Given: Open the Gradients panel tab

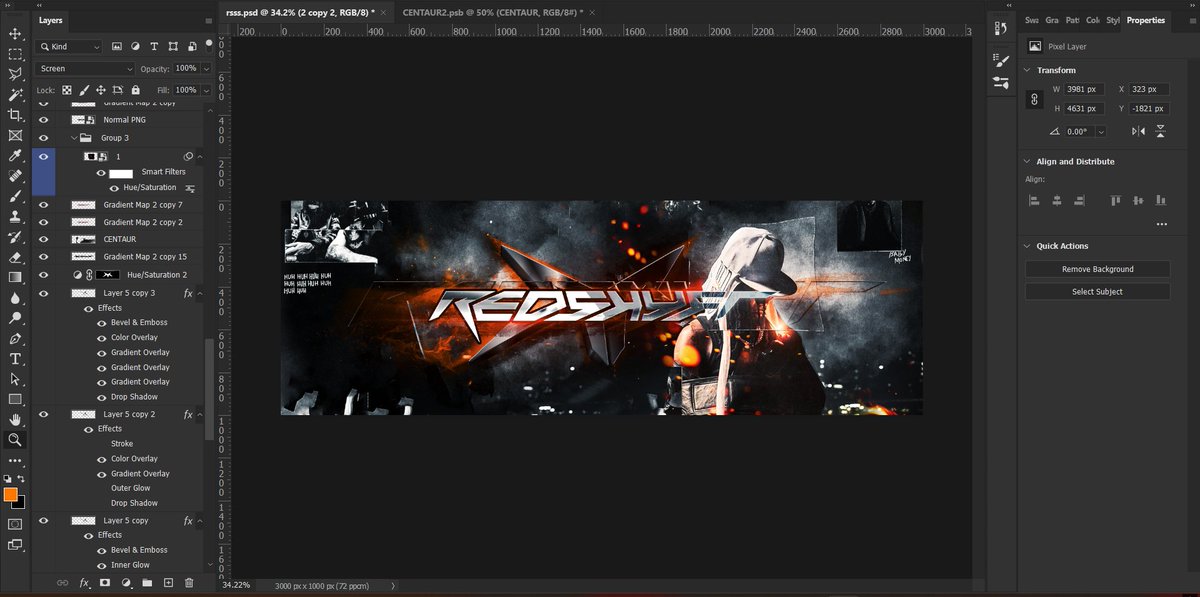Looking at the screenshot, I should click(x=1052, y=20).
